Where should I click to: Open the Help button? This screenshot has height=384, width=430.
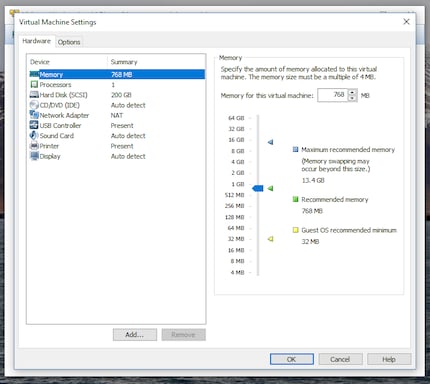tap(389, 359)
